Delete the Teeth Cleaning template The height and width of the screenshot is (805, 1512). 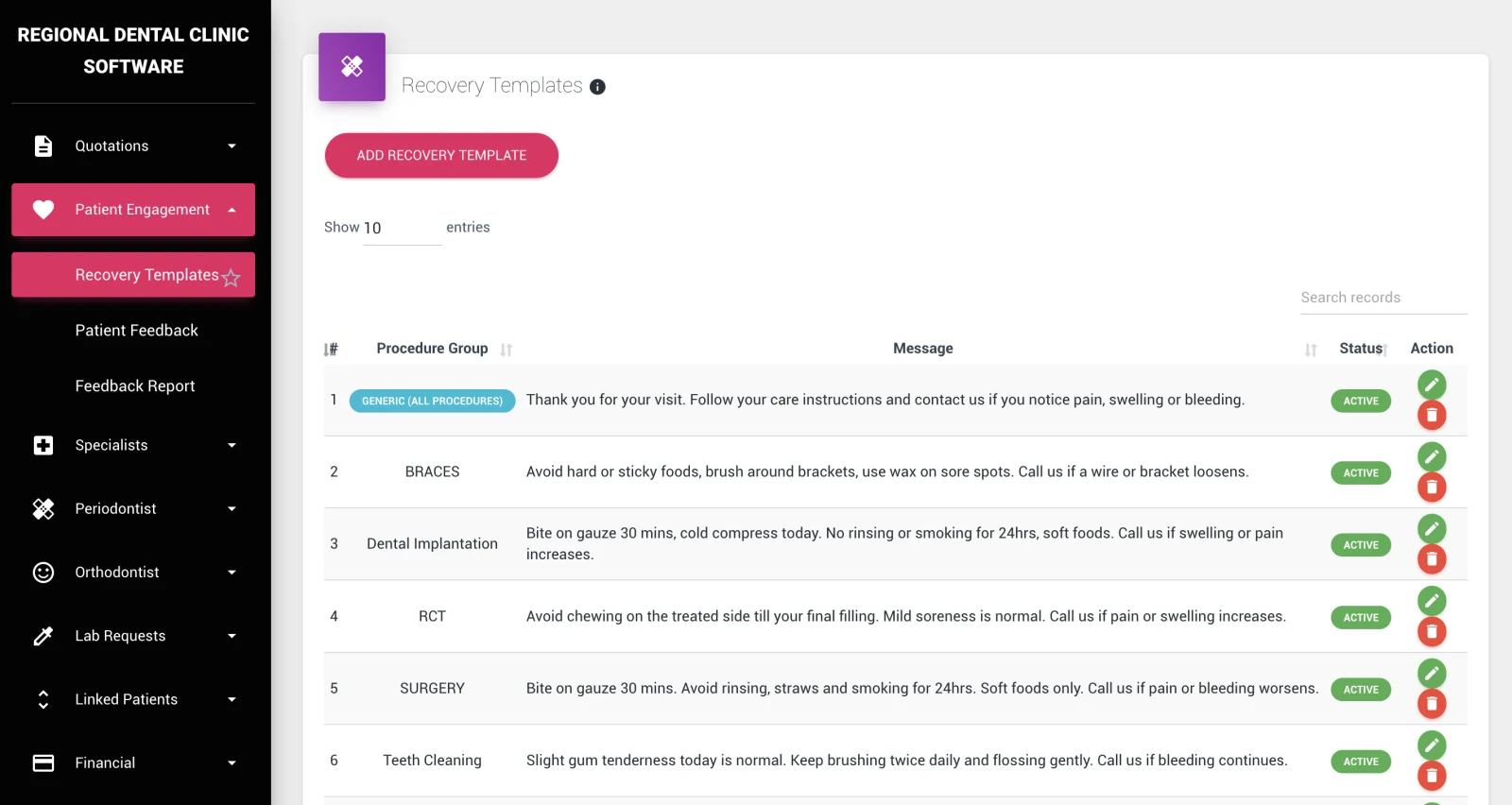coord(1432,776)
